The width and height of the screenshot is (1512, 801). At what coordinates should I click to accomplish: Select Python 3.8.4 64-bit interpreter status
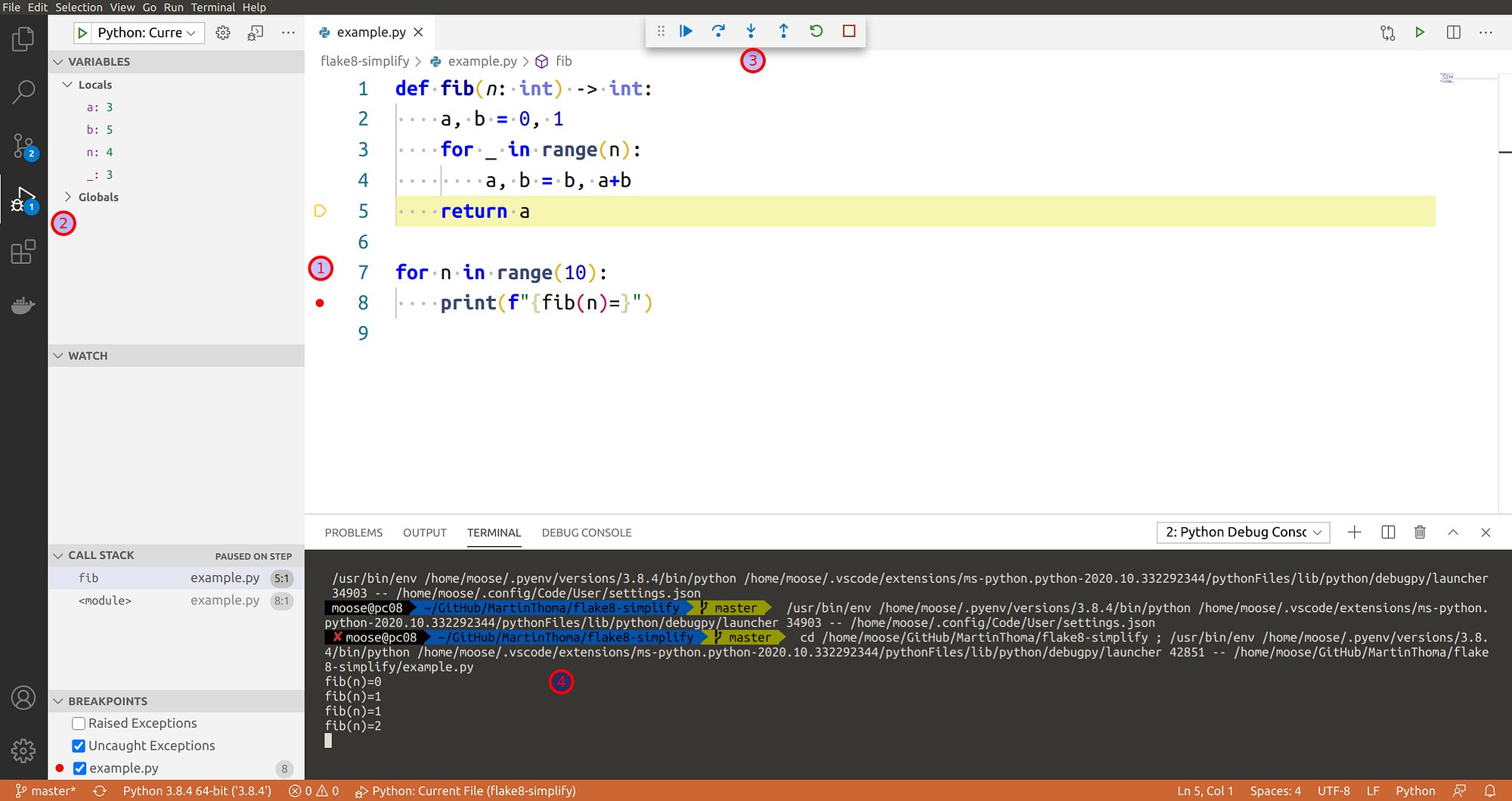pyautogui.click(x=197, y=791)
